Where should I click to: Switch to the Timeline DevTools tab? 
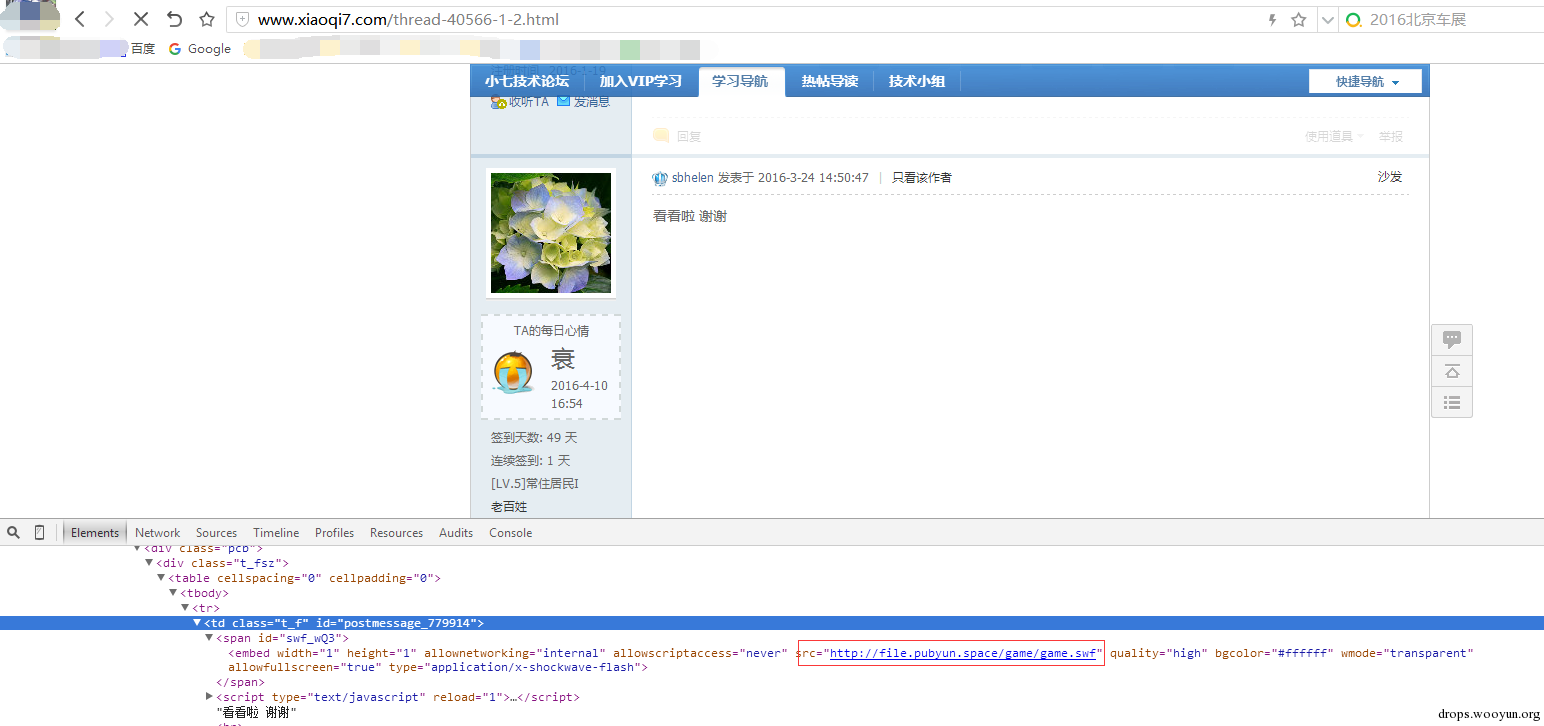click(x=276, y=533)
